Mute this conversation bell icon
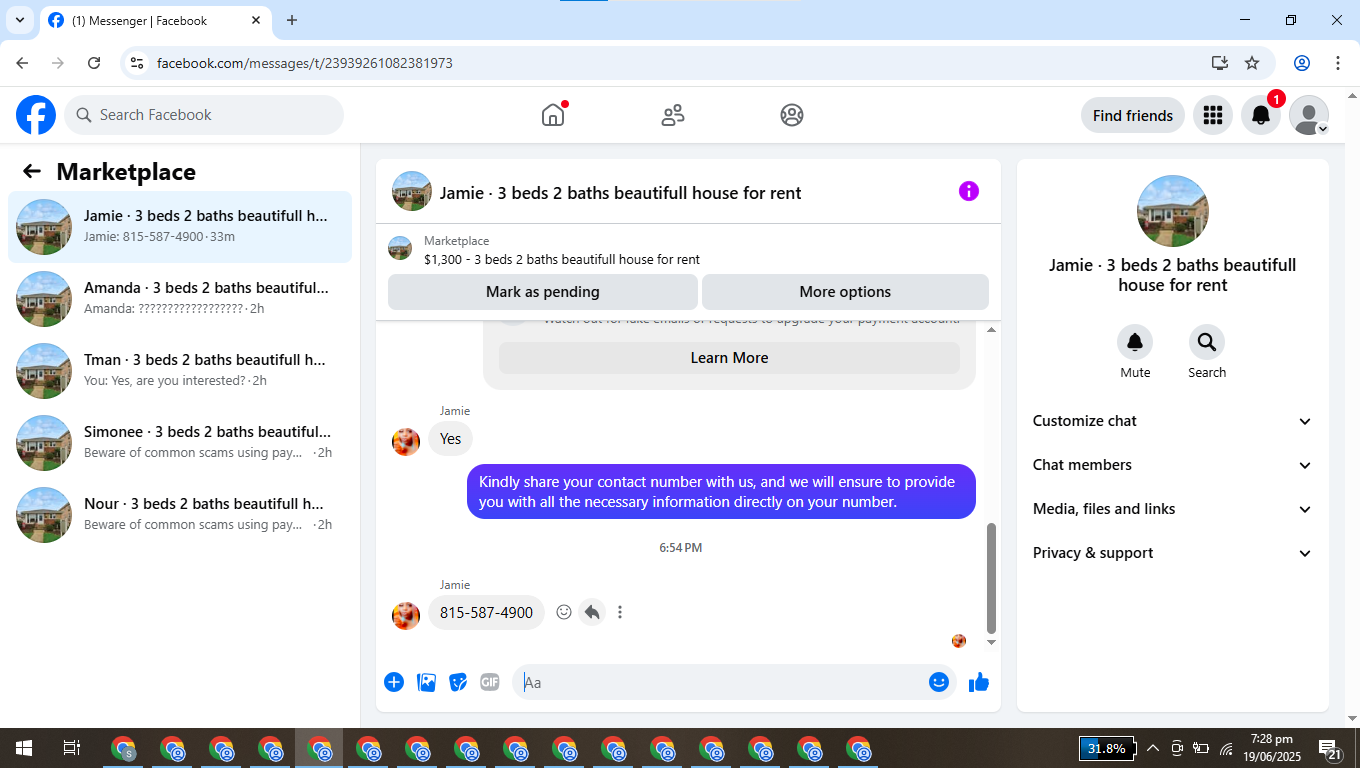1360x768 pixels. (1135, 342)
